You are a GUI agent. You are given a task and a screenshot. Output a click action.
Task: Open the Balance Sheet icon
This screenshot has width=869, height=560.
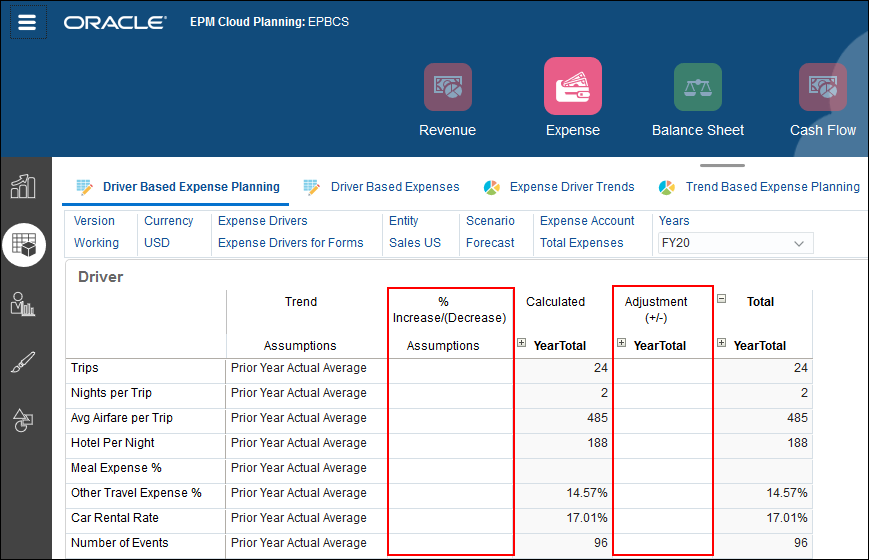(698, 87)
